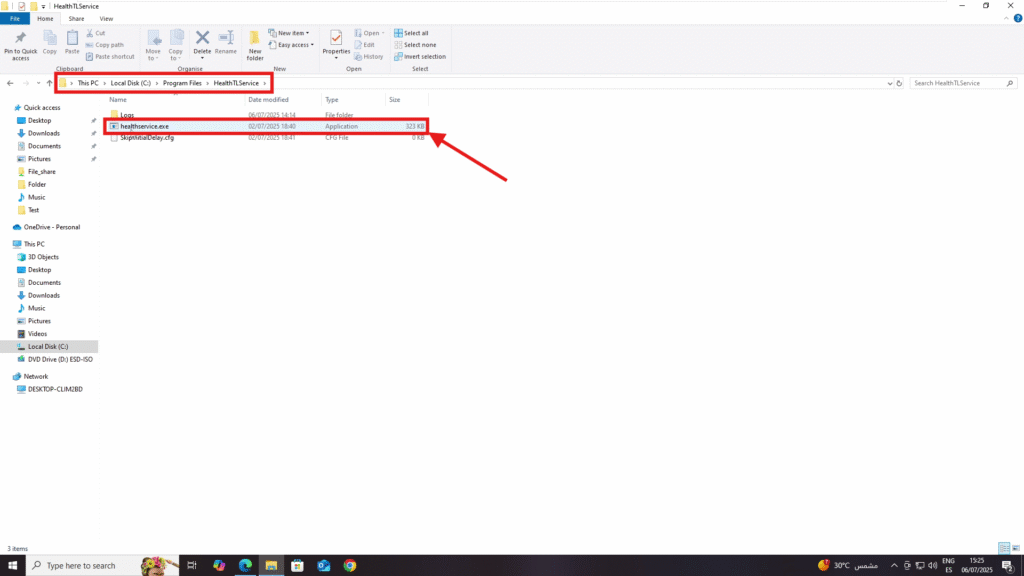Image resolution: width=1024 pixels, height=576 pixels.
Task: Navigate back with the back arrow
Action: 10,83
